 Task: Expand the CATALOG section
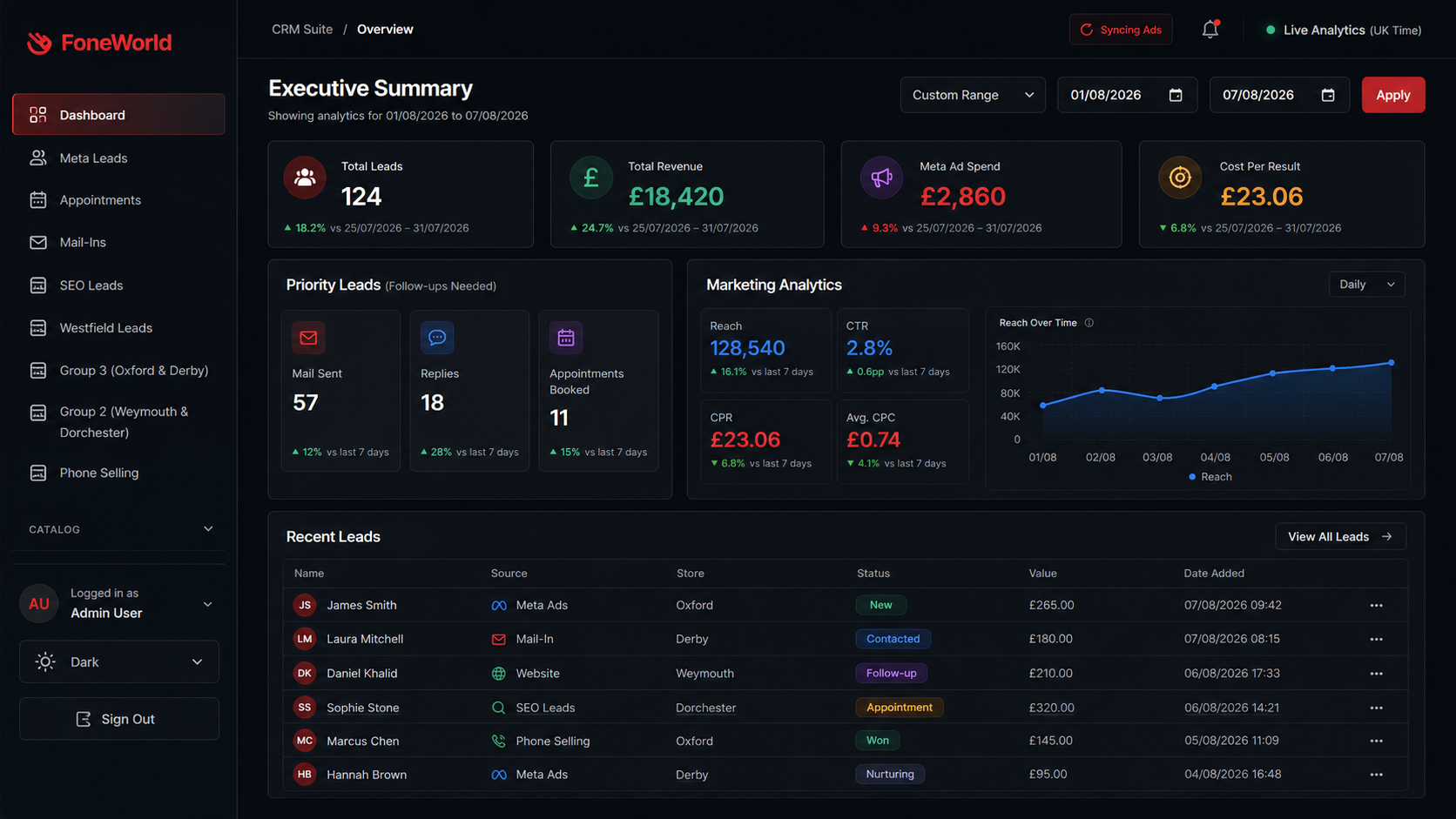(119, 529)
